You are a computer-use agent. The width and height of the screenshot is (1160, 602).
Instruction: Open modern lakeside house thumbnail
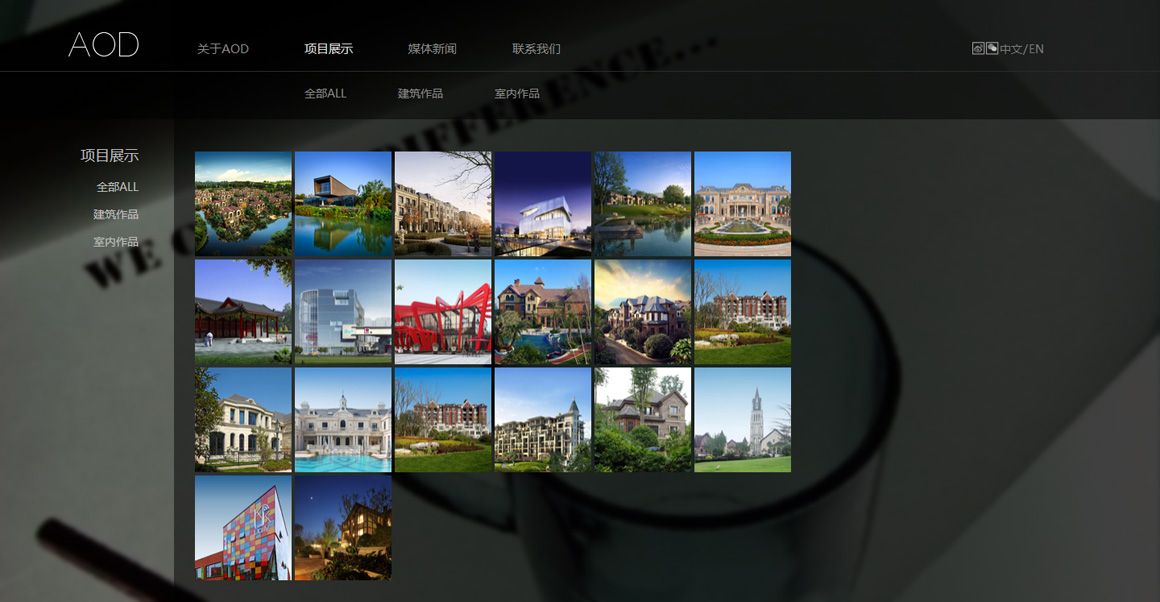343,204
